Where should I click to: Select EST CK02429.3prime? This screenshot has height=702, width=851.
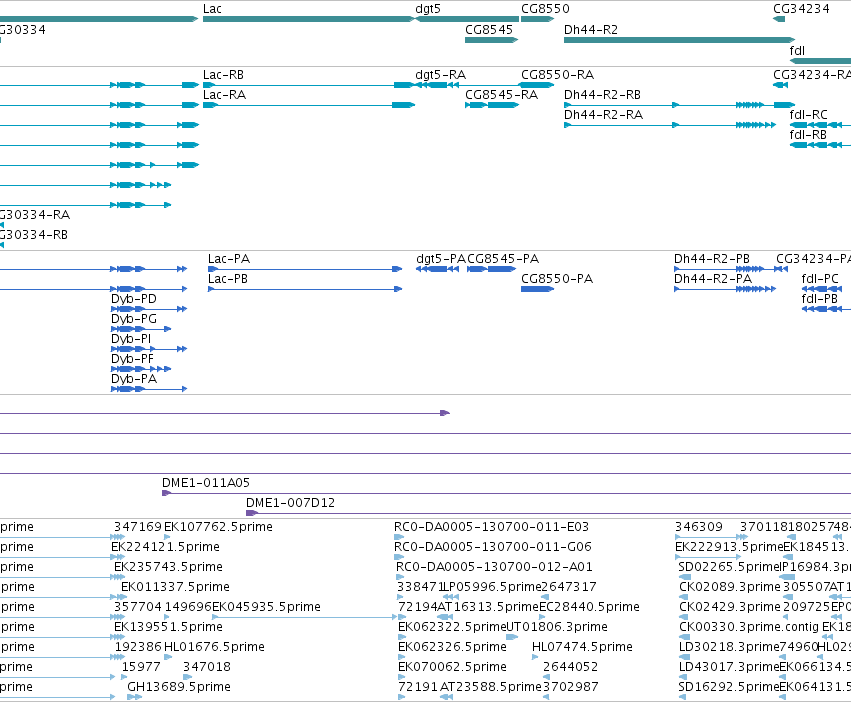click(x=730, y=607)
